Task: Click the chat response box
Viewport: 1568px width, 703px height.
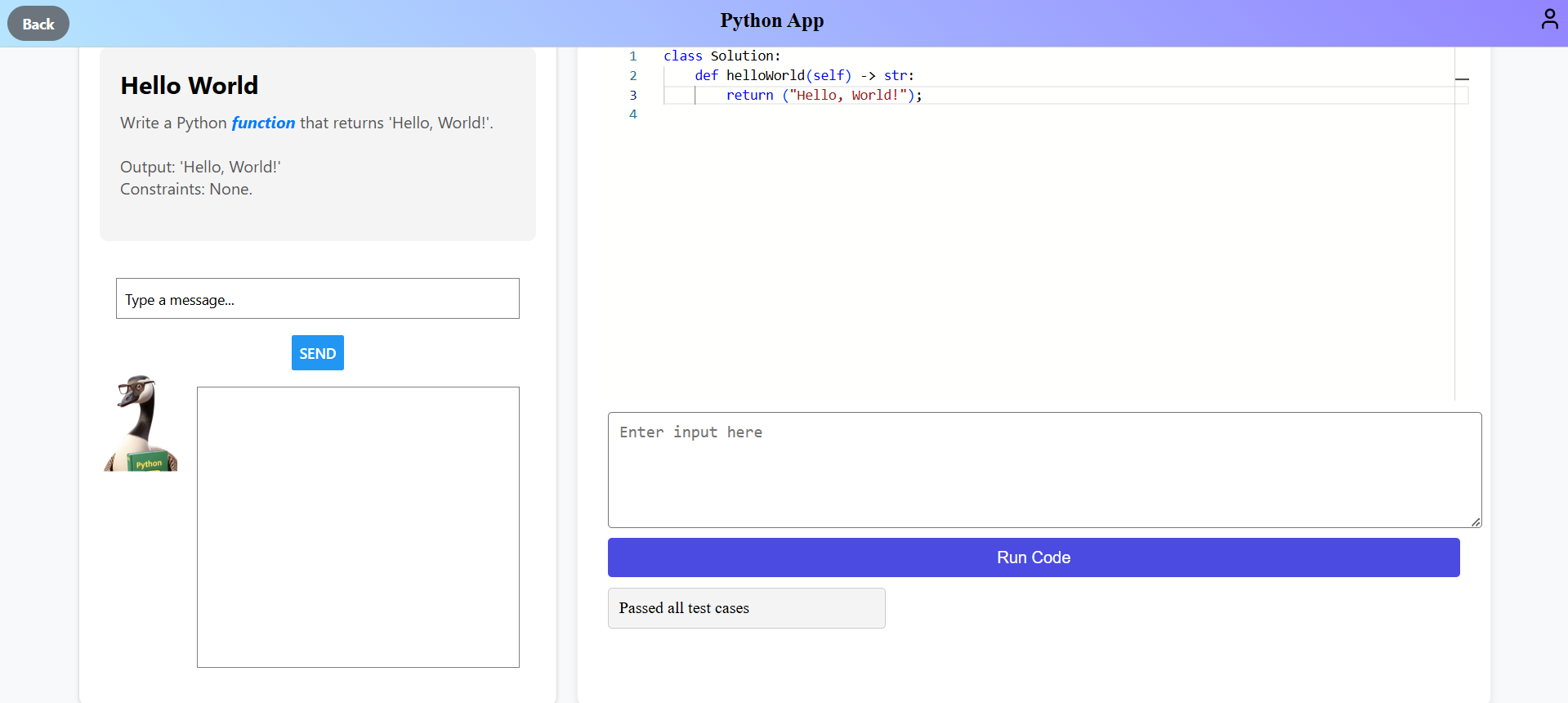Action: 358,527
